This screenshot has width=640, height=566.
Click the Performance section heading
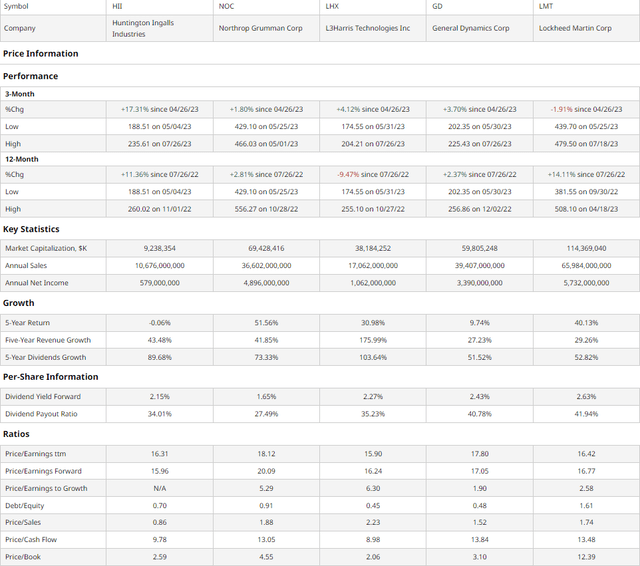point(30,76)
